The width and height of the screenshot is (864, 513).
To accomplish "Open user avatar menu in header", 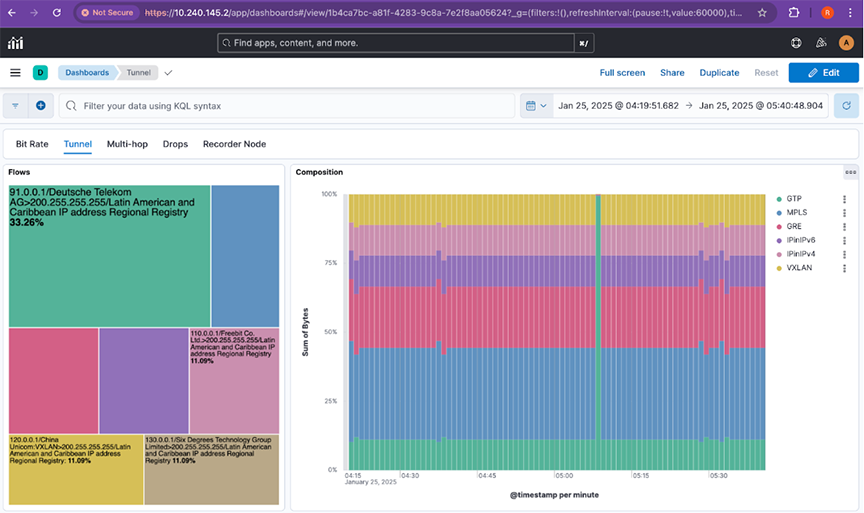I will point(846,43).
